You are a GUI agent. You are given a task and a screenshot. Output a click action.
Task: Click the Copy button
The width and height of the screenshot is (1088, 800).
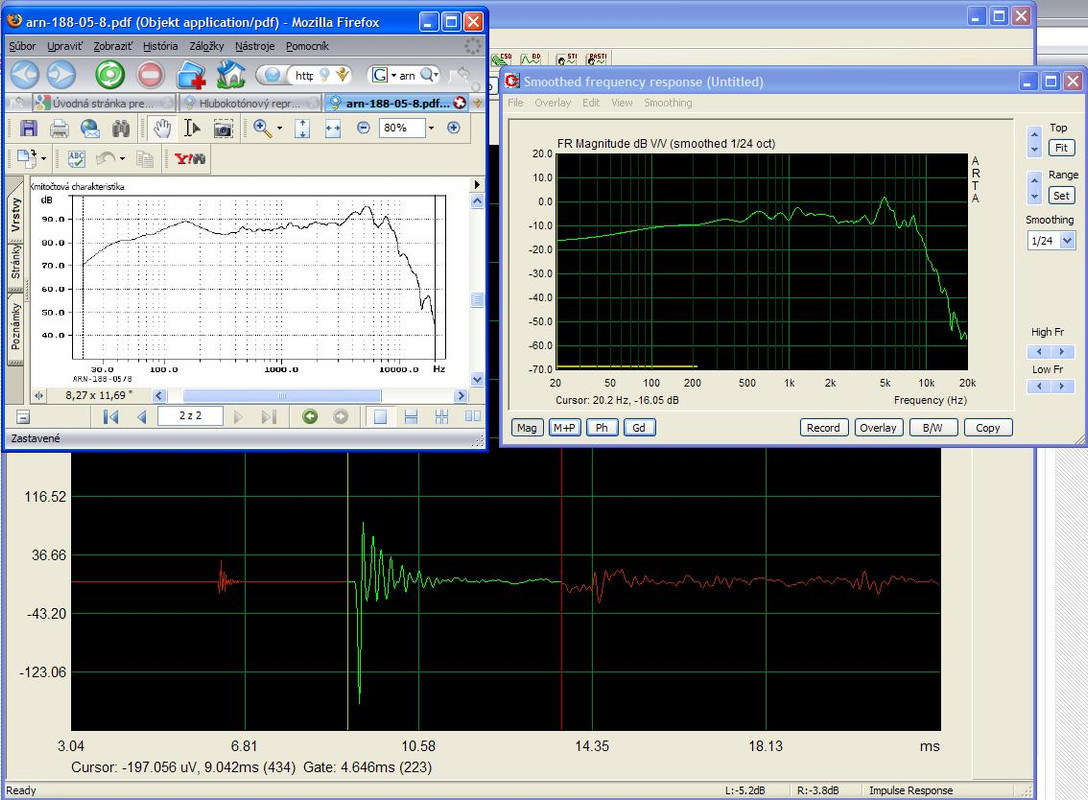point(987,427)
